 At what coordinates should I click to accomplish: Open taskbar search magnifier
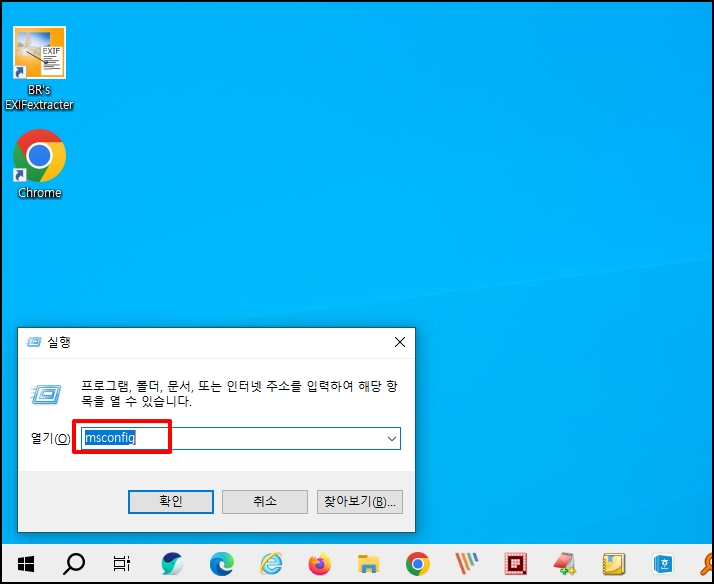coord(74,564)
